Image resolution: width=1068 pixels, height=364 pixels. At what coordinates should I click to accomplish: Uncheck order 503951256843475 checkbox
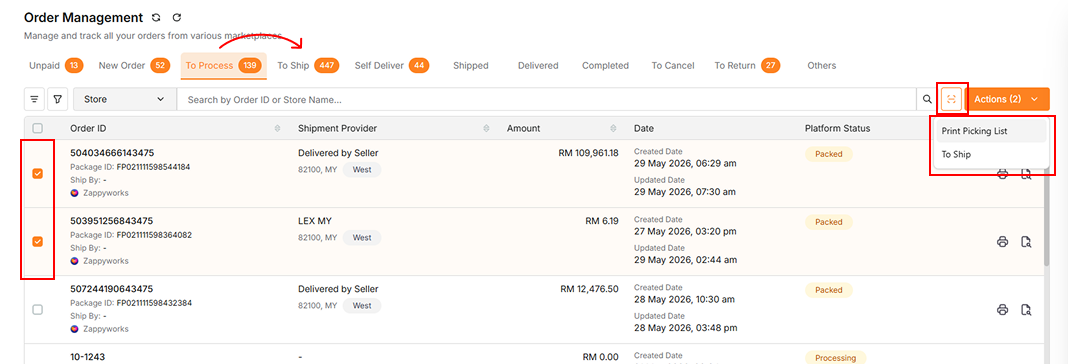click(x=37, y=241)
